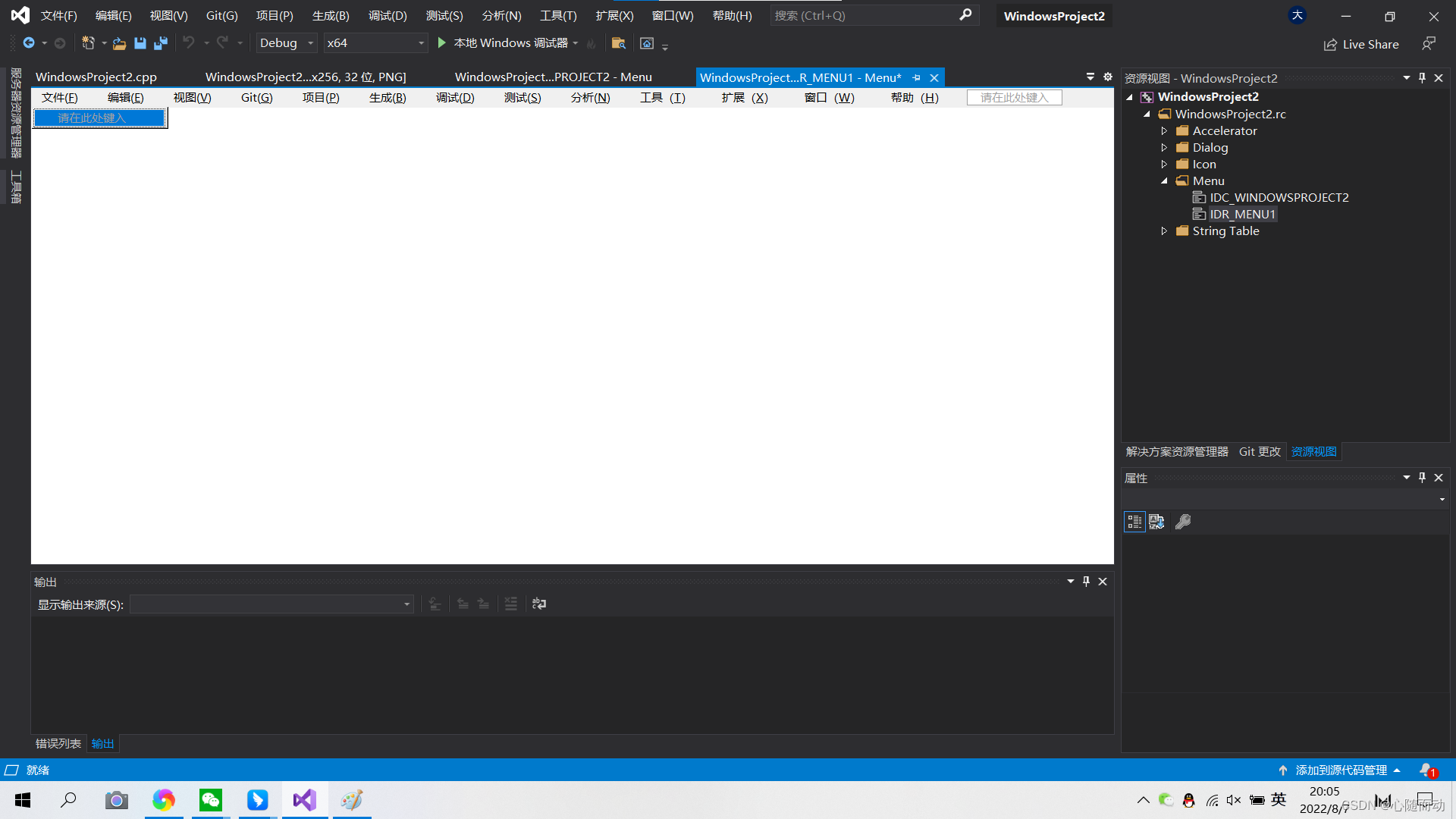The height and width of the screenshot is (819, 1456).
Task: Start the 本地 Windows 调试器 debugger
Action: 502,43
